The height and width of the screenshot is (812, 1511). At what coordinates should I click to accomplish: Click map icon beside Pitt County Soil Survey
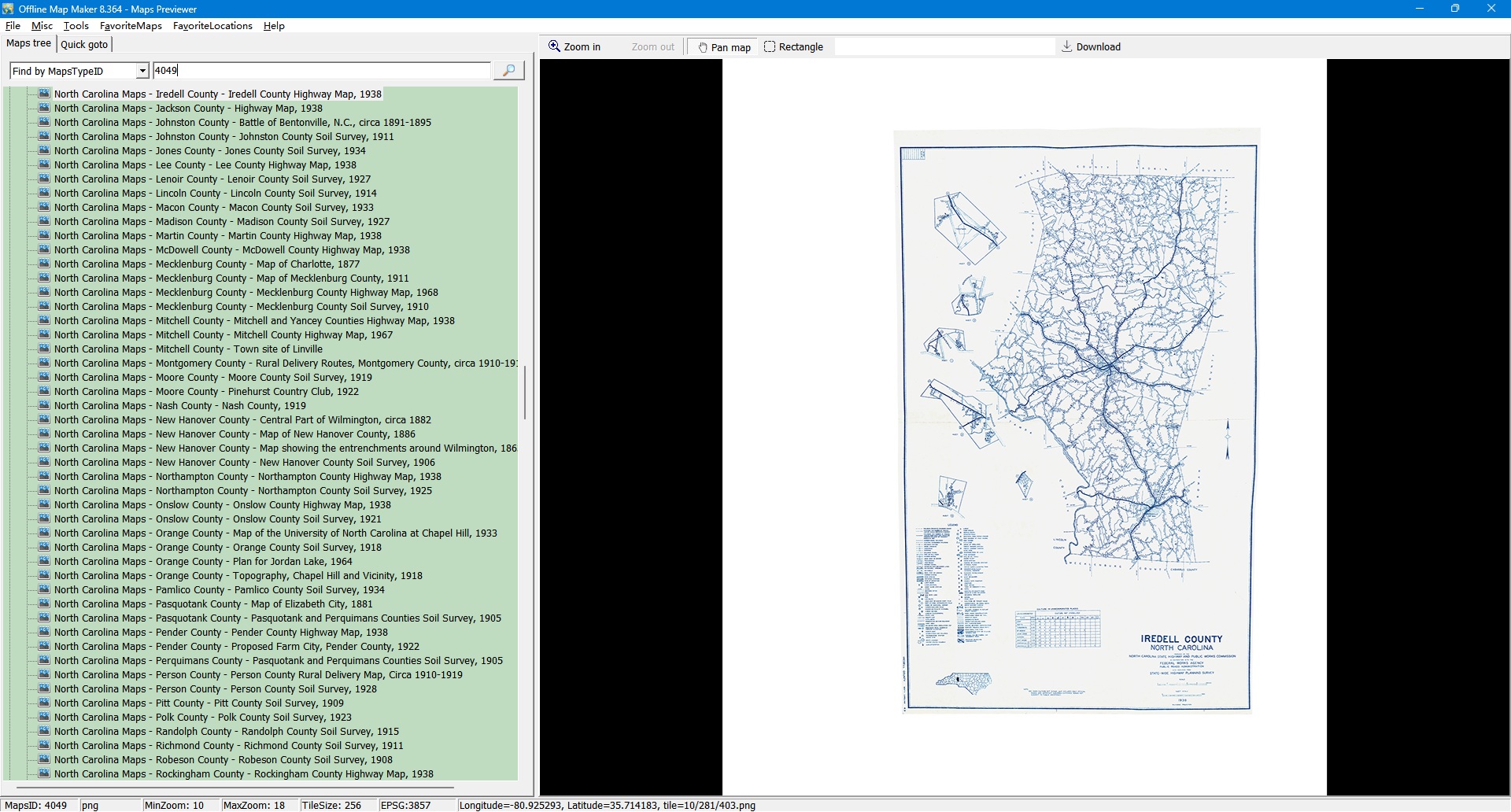coord(45,703)
